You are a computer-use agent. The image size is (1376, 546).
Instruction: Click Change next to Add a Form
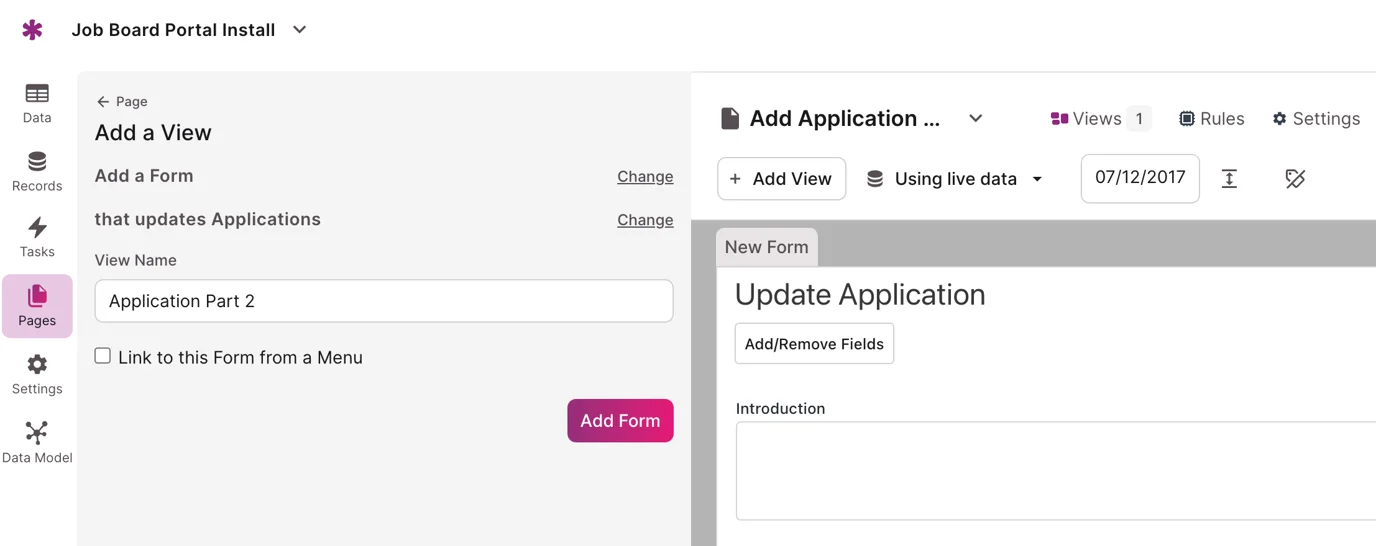point(644,177)
